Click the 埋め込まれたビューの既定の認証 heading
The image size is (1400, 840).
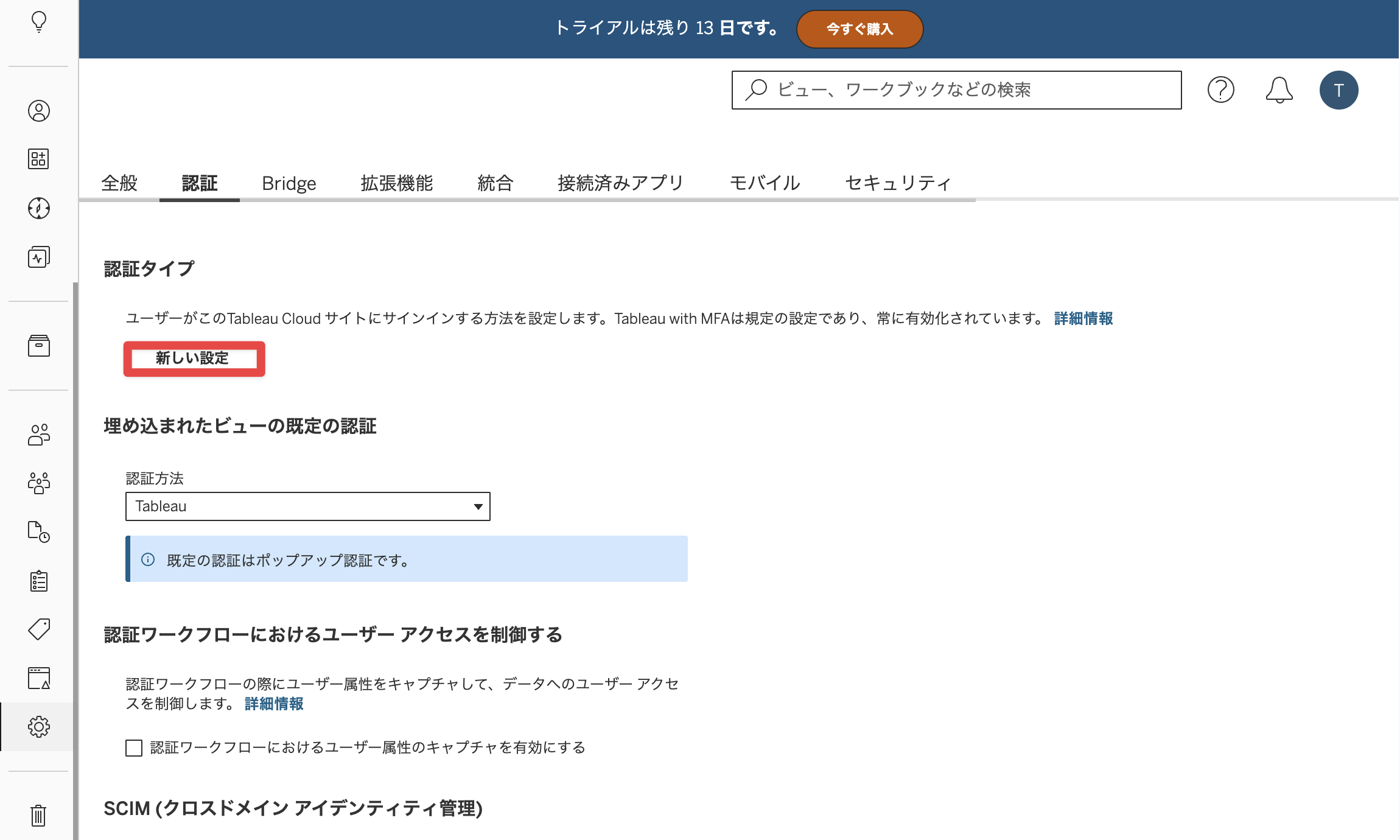click(240, 425)
